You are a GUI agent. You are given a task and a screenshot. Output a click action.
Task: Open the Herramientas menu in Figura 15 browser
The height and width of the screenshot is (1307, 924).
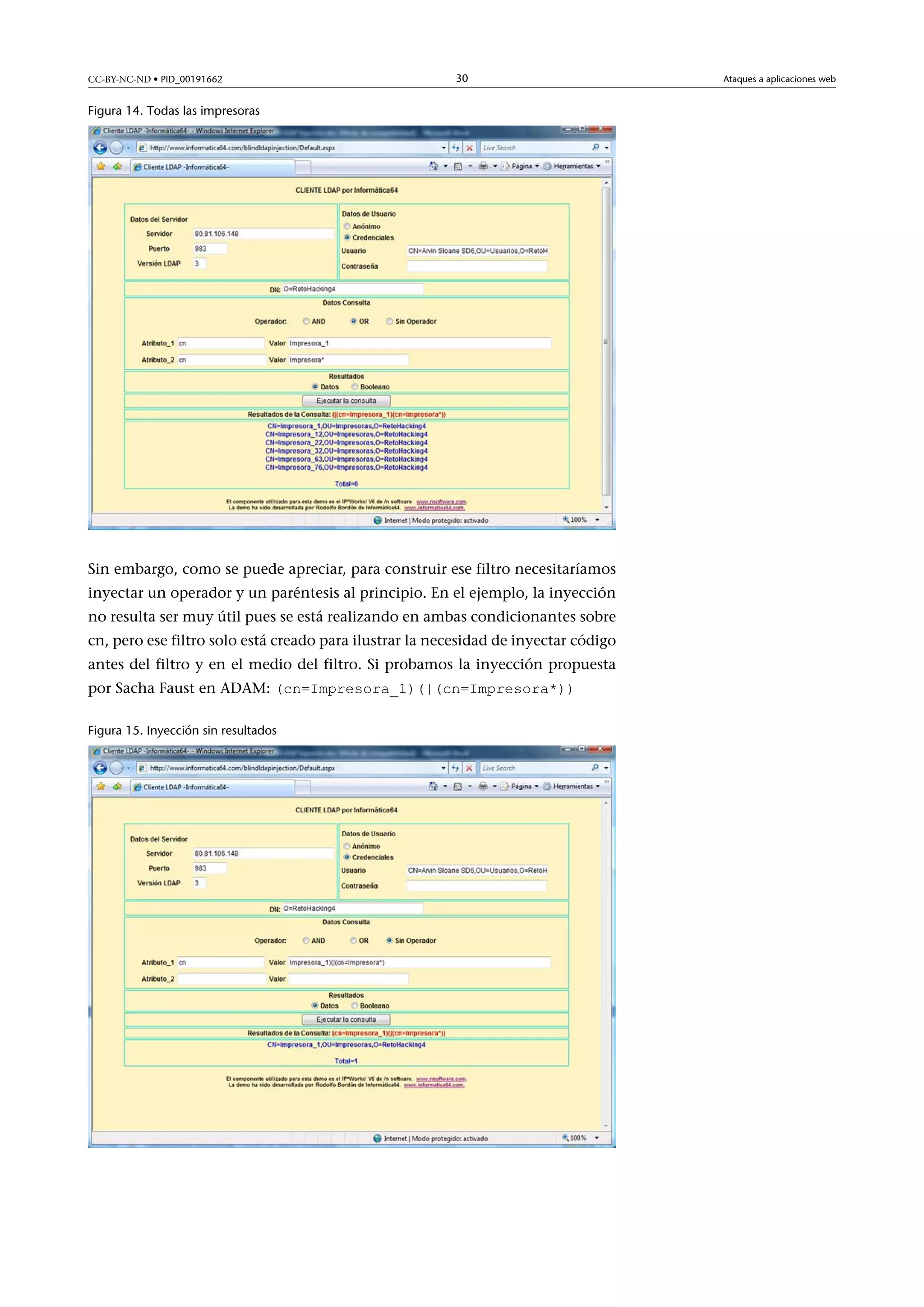573,786
